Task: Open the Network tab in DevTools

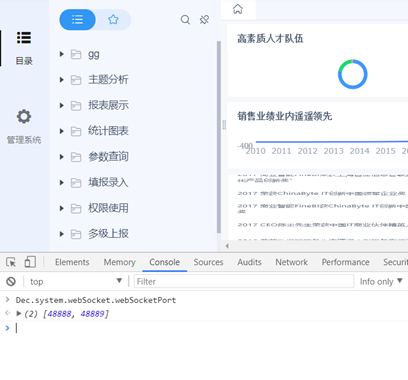Action: tap(291, 262)
